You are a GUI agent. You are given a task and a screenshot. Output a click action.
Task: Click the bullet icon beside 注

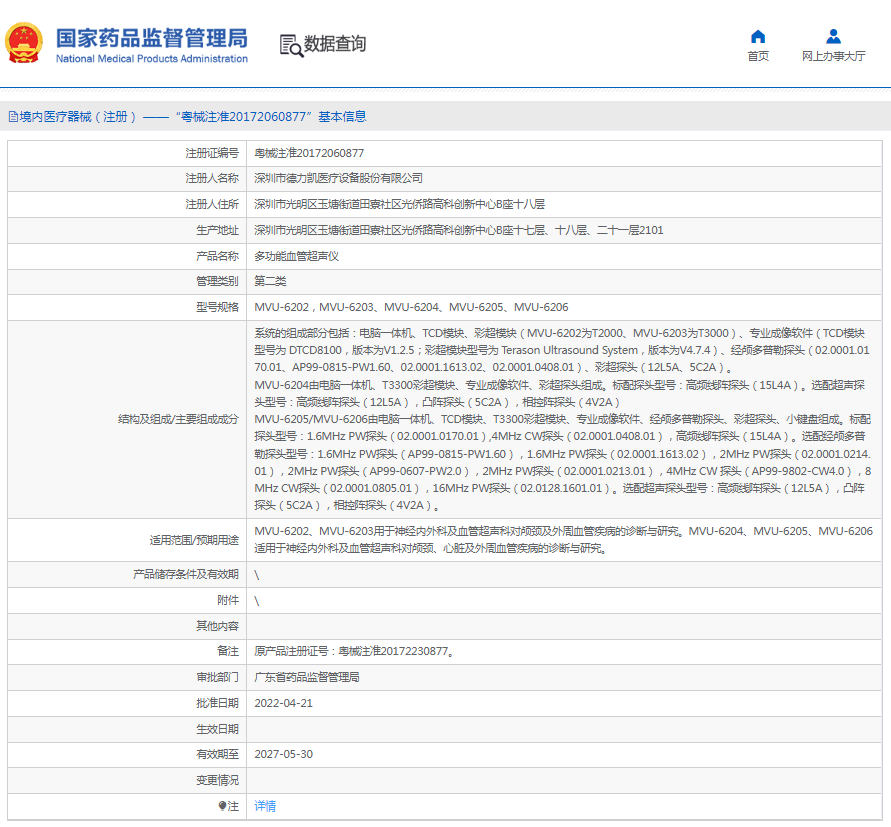click(222, 805)
